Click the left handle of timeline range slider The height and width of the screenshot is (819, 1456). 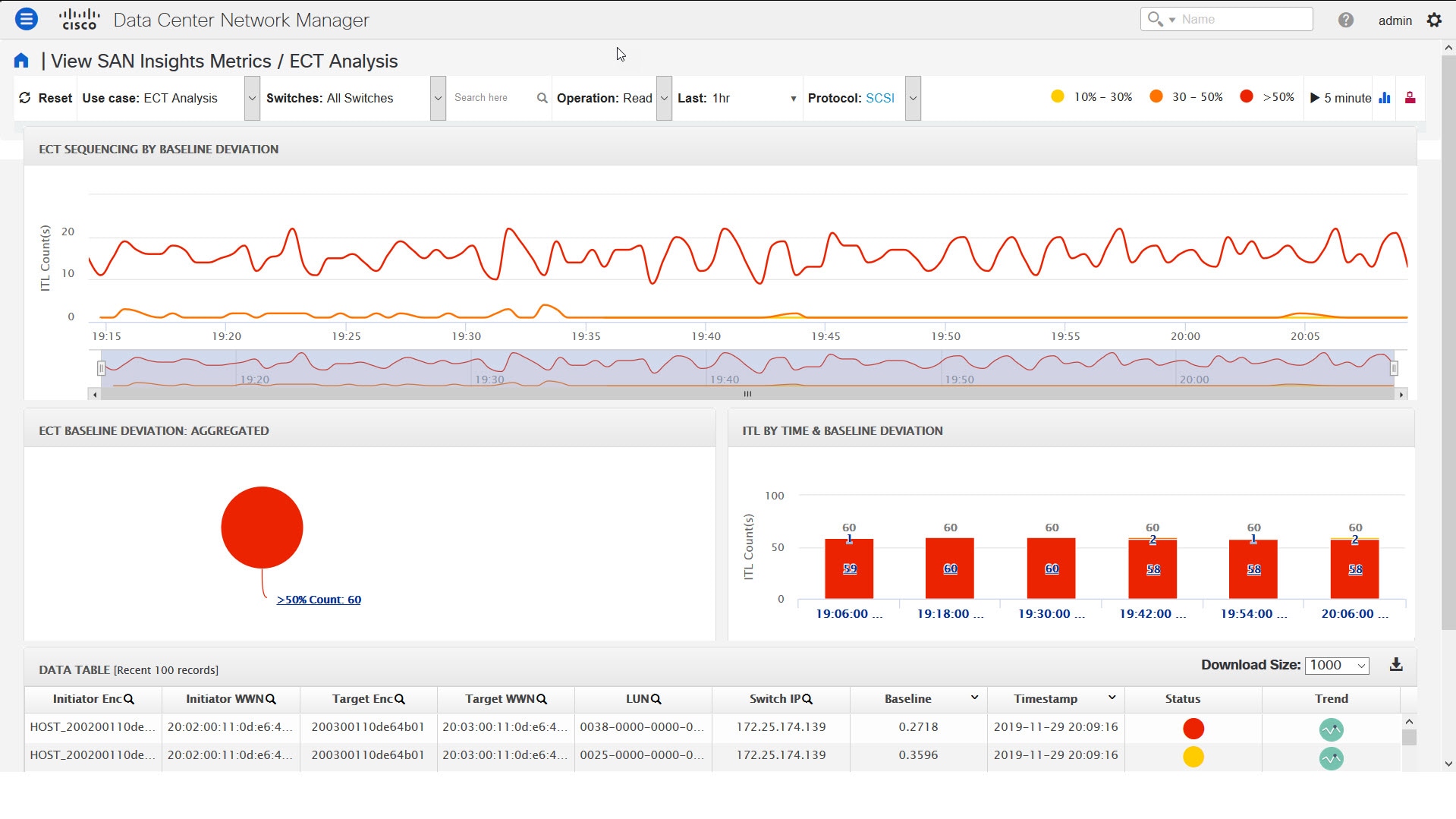[101, 368]
